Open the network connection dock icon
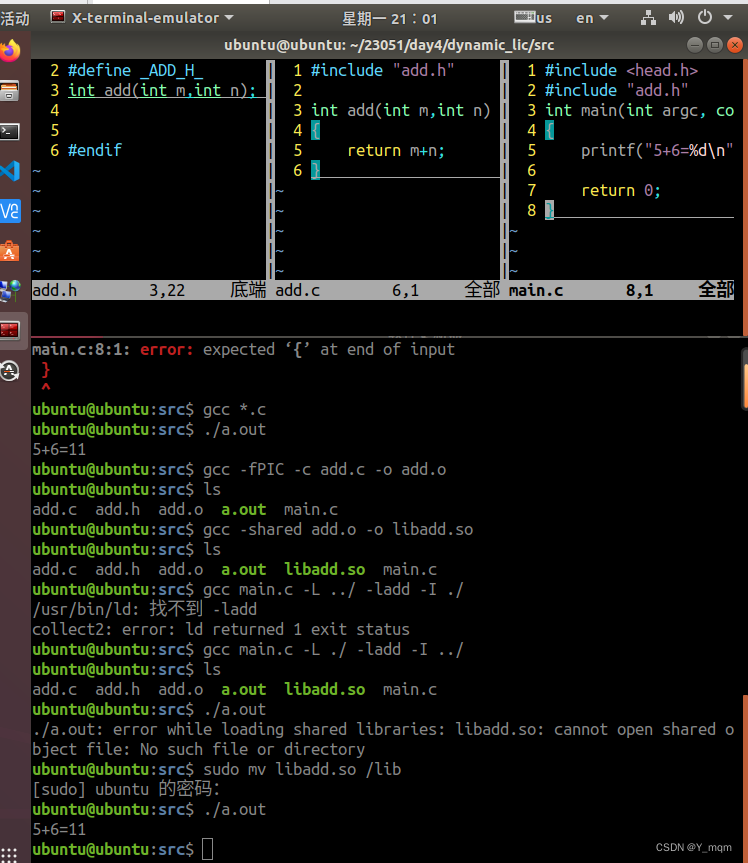The width and height of the screenshot is (748, 863). [x=10, y=291]
